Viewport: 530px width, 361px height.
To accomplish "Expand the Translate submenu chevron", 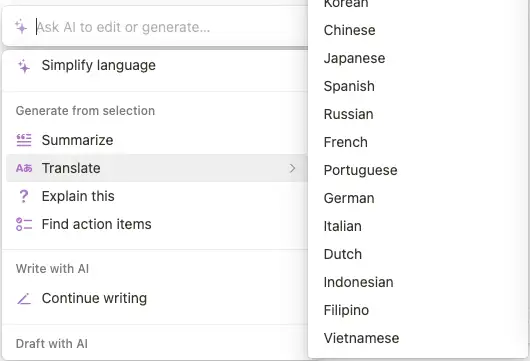I will click(292, 168).
